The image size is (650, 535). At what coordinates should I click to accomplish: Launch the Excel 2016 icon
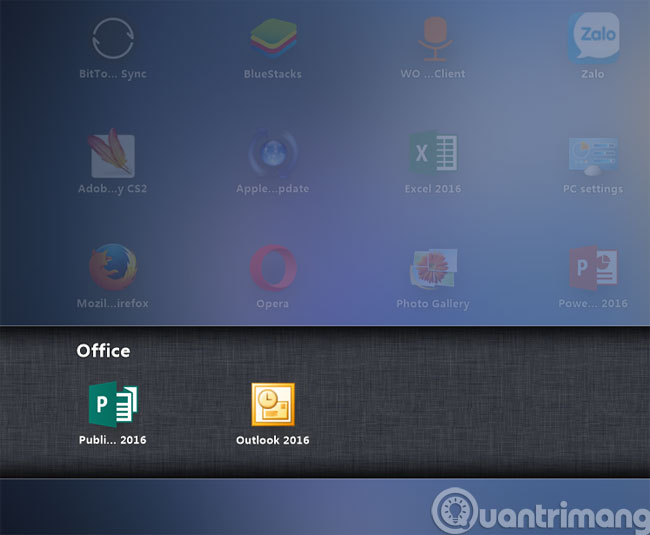434,153
